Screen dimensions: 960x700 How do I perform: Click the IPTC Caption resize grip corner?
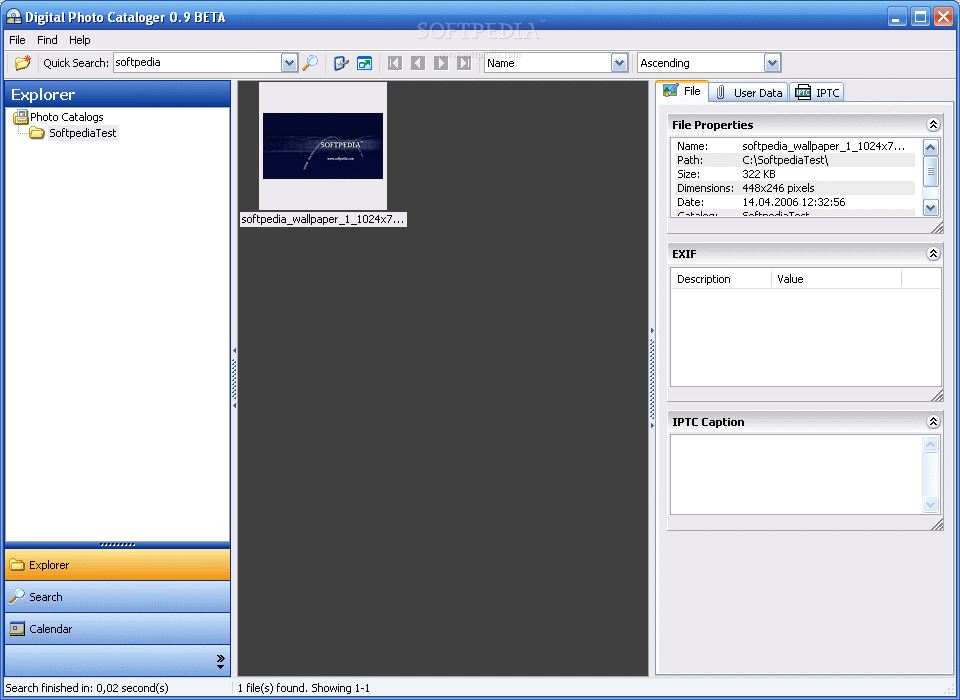click(937, 524)
